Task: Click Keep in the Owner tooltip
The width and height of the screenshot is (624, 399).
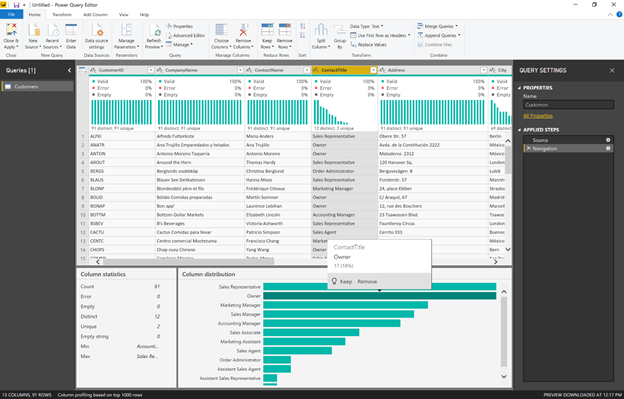Action: (346, 282)
